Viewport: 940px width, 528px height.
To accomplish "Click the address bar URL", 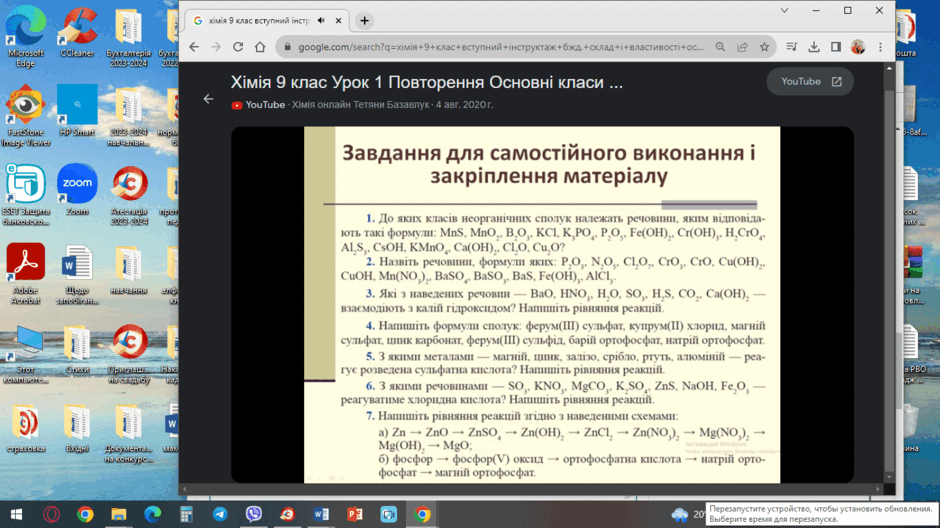I will click(x=501, y=47).
